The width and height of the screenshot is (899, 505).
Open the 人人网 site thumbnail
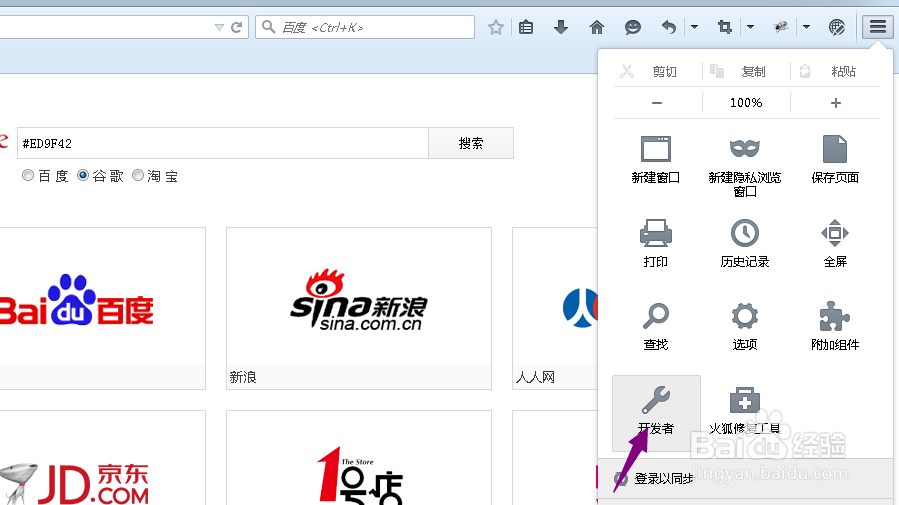(x=555, y=308)
